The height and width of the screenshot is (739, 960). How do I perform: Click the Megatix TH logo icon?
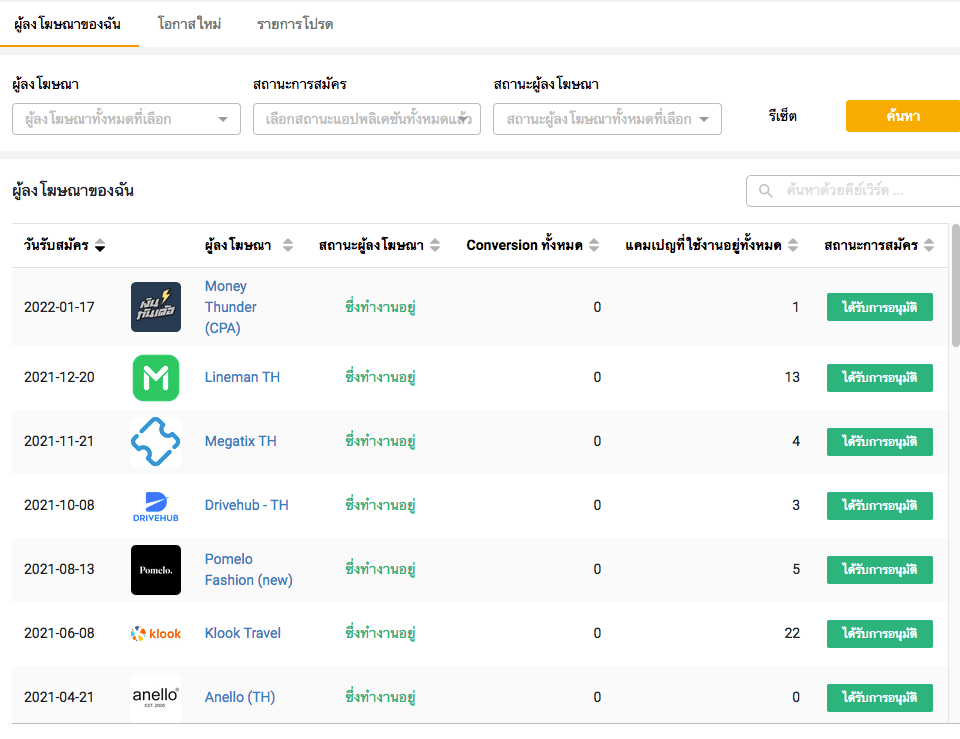(156, 441)
